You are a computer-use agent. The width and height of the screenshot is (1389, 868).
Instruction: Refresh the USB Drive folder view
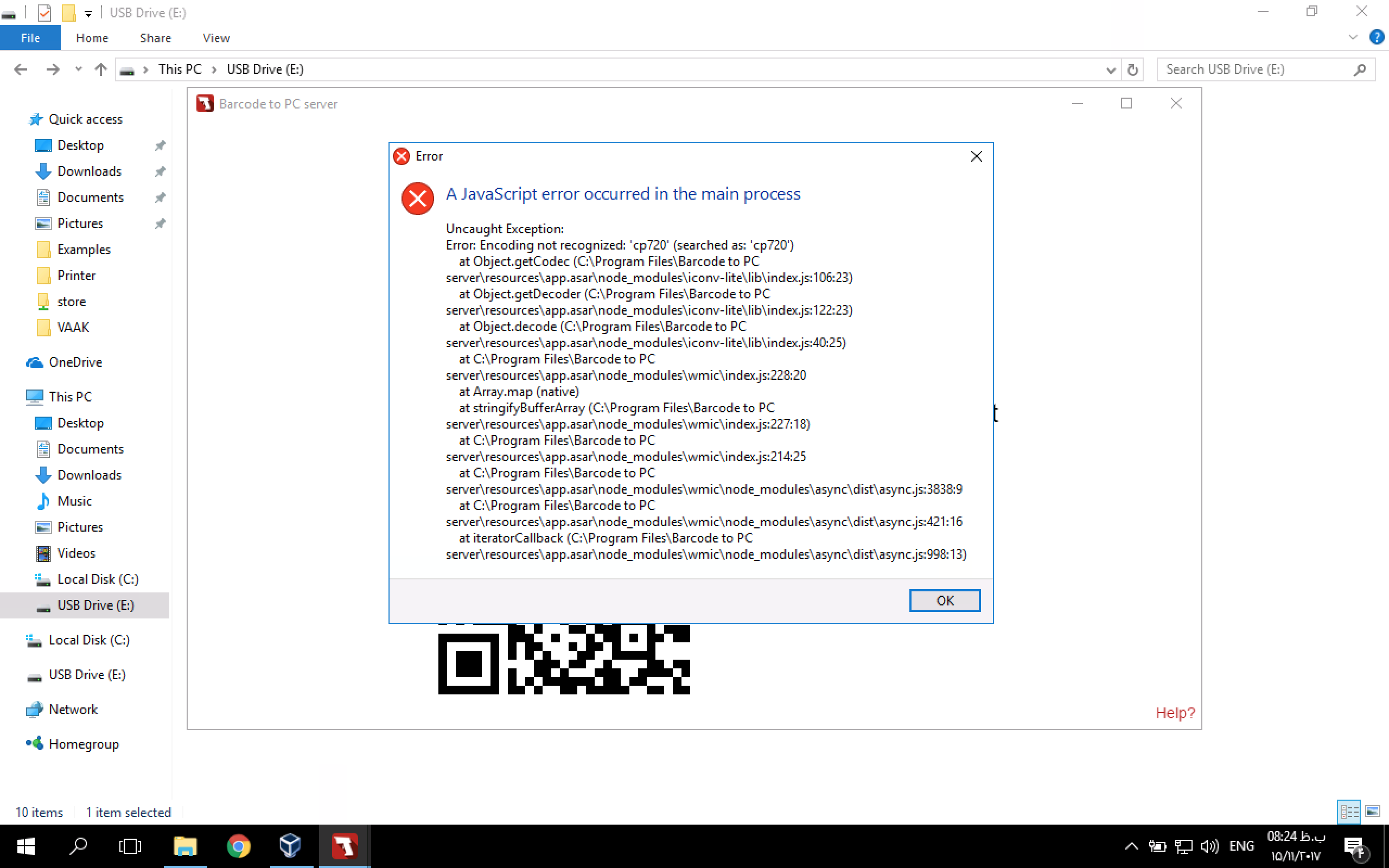tap(1132, 69)
